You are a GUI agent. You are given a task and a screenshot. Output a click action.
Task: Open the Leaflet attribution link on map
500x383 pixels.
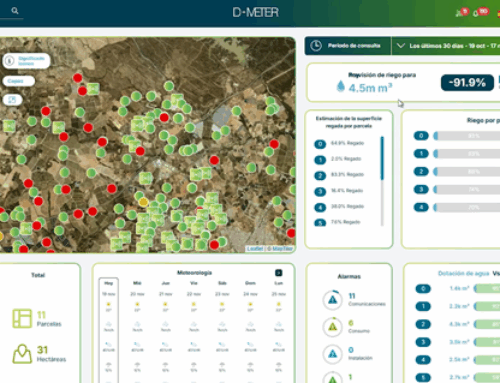pyautogui.click(x=255, y=249)
